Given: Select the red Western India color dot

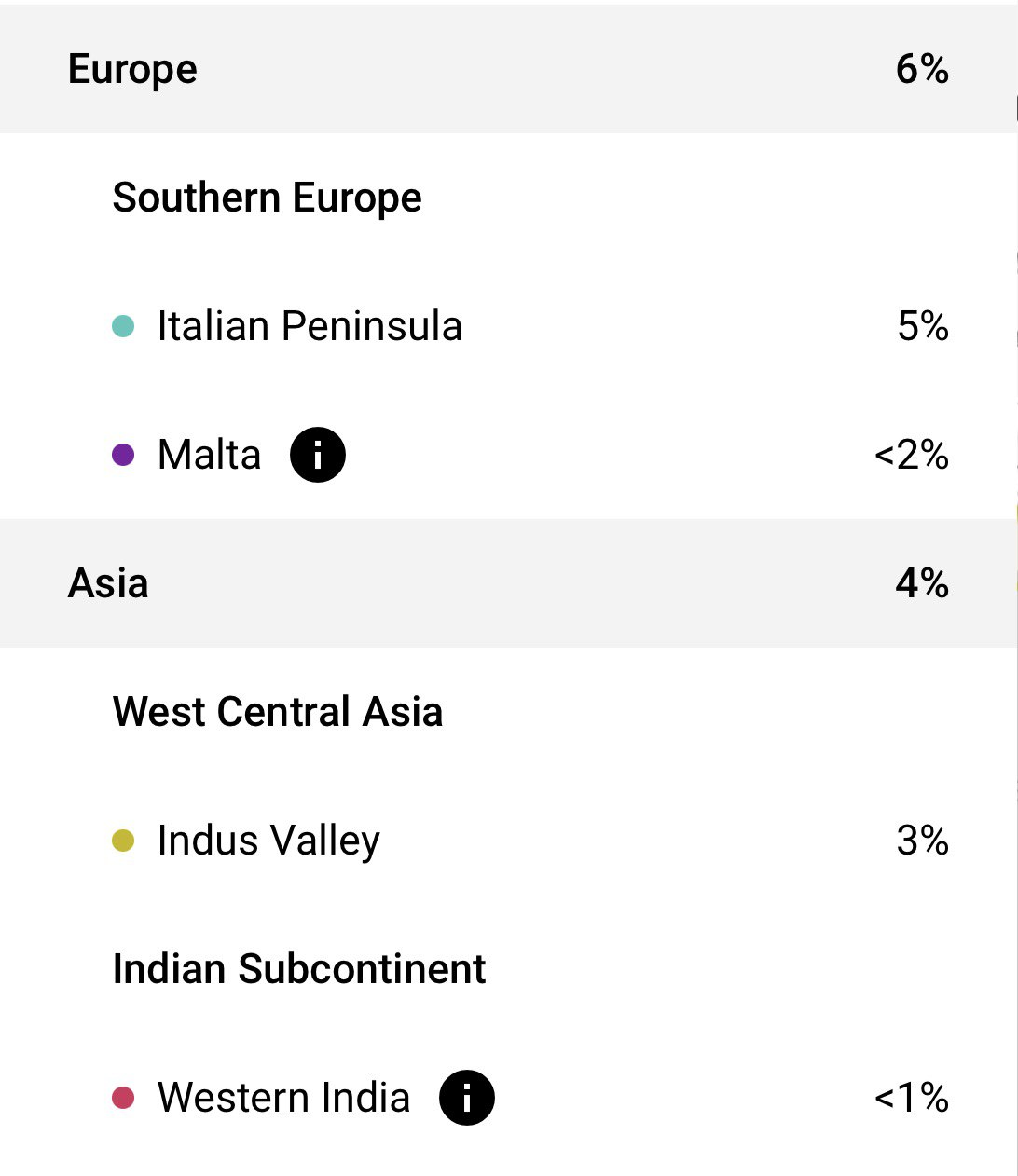Looking at the screenshot, I should 123,1098.
